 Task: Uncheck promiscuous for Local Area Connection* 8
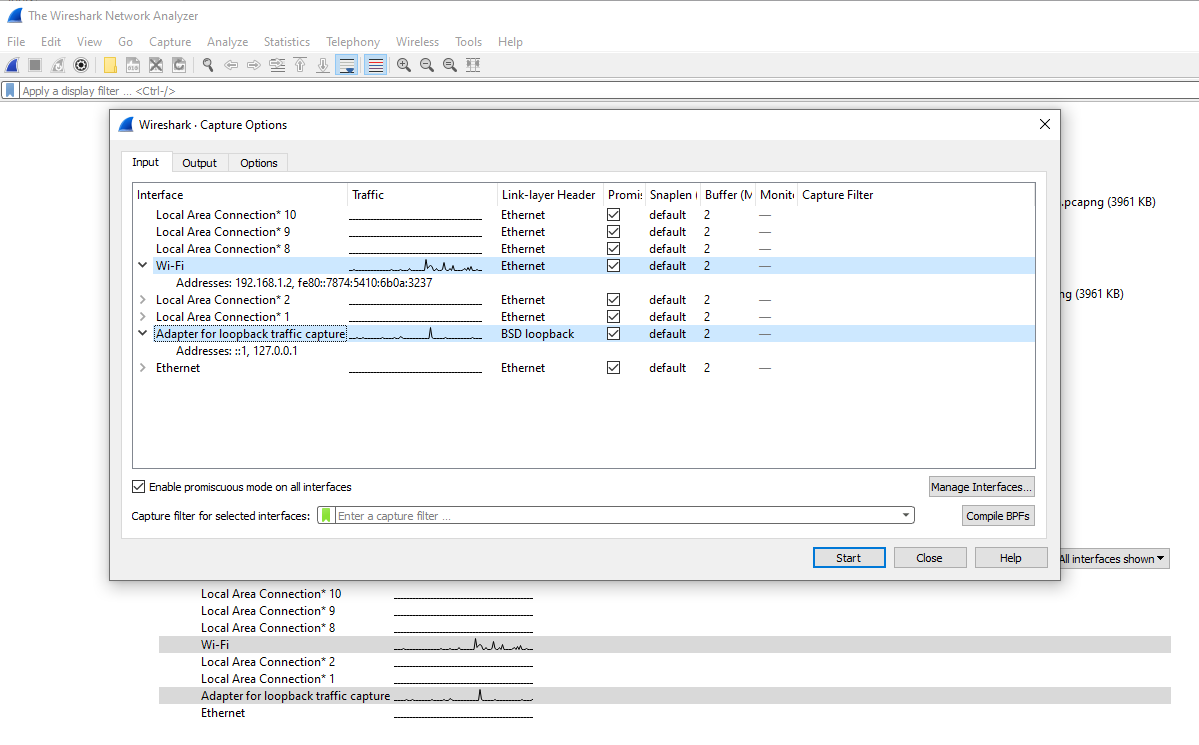tap(613, 249)
